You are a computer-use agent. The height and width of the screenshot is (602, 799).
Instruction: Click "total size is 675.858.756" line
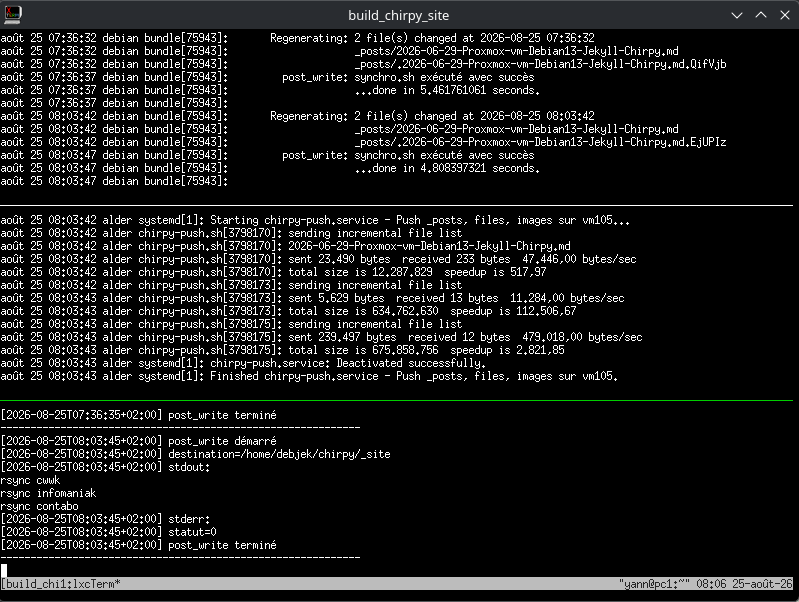tap(282, 350)
